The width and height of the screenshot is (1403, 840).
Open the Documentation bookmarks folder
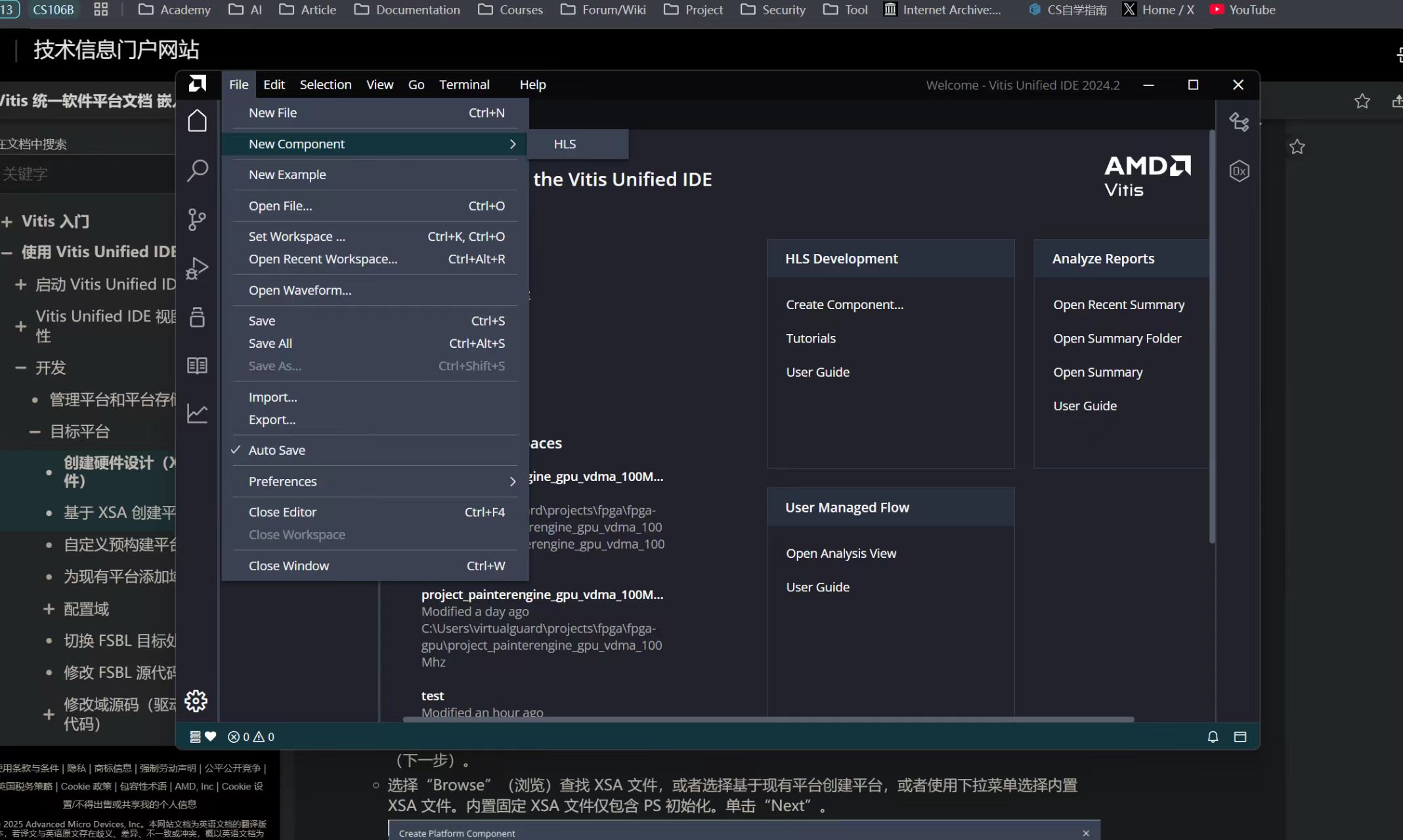[x=407, y=10]
